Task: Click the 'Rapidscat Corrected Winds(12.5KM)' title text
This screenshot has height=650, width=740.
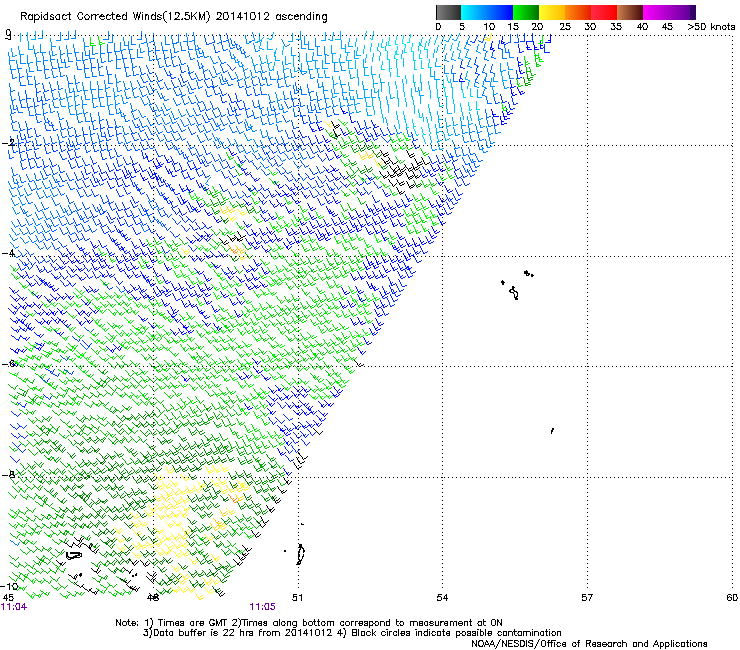Action: 115,17
